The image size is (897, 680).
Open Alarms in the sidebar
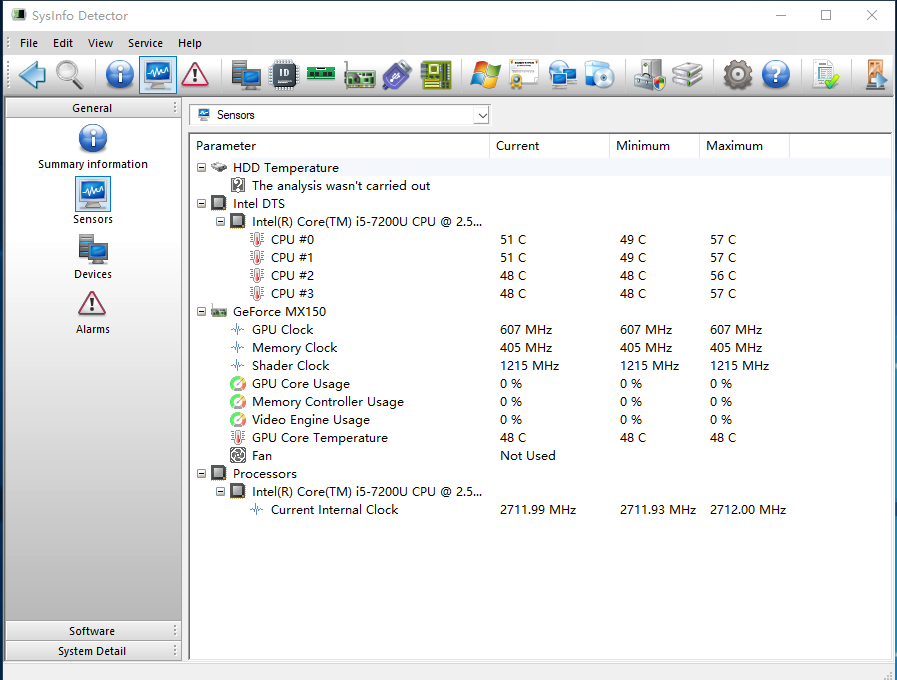[93, 312]
